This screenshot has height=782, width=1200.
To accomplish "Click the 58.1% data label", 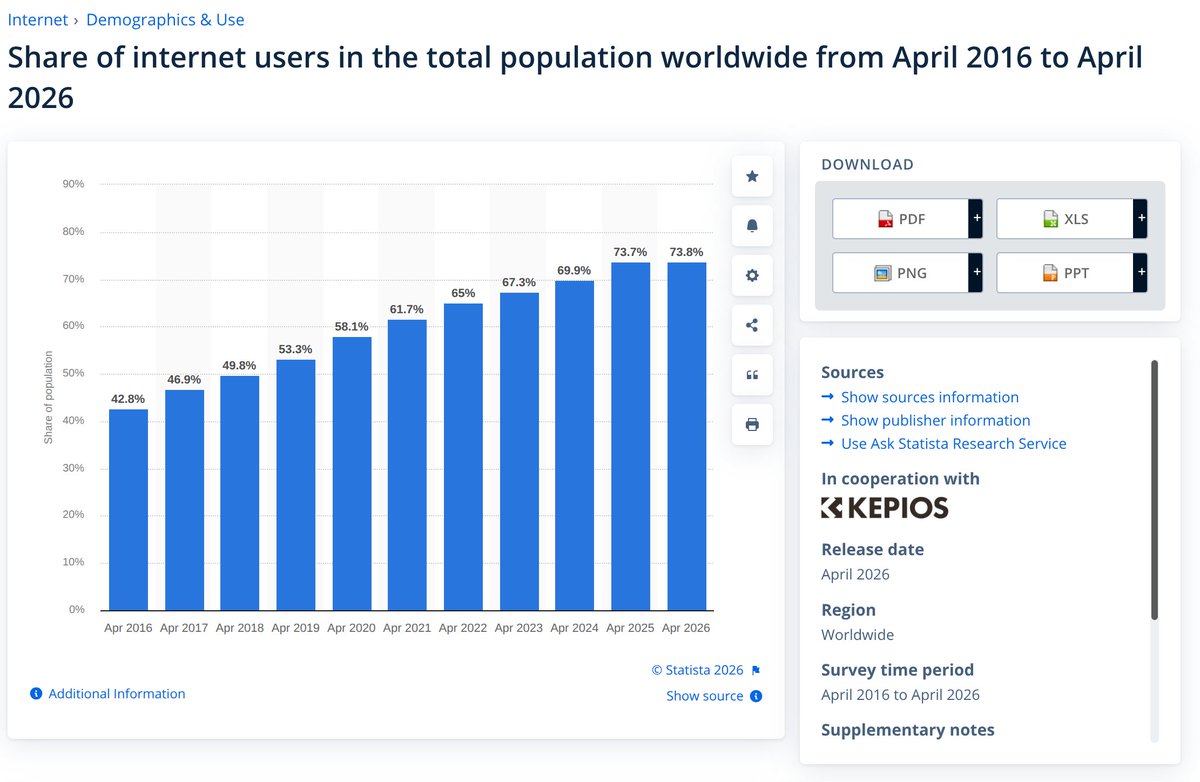I will [x=351, y=326].
